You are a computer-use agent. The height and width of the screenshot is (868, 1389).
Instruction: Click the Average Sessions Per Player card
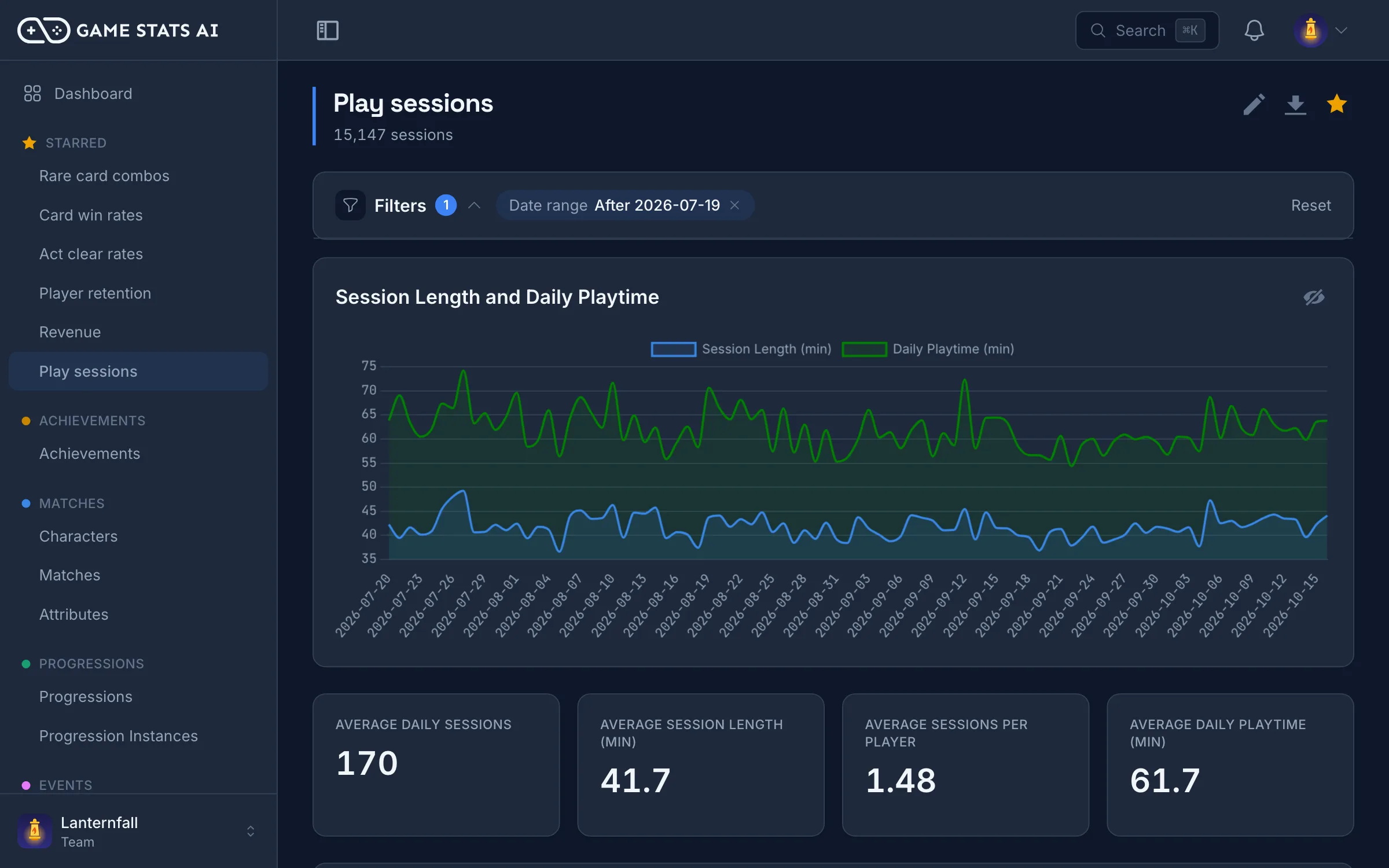[965, 765]
